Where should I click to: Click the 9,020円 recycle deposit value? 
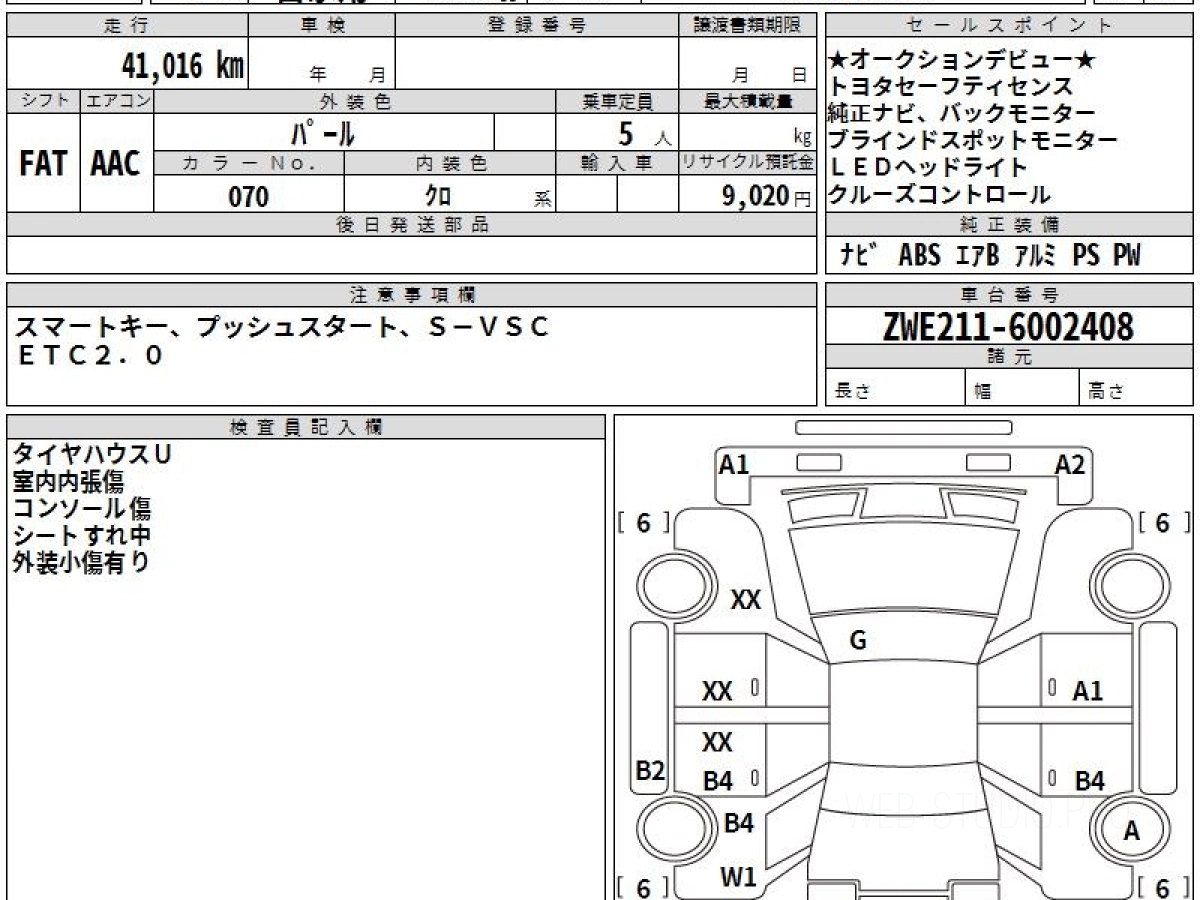[766, 196]
